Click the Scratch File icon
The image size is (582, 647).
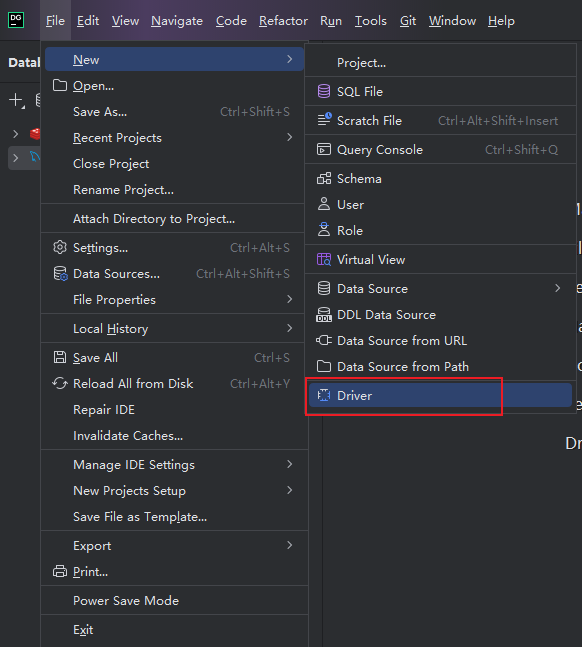tap(324, 120)
